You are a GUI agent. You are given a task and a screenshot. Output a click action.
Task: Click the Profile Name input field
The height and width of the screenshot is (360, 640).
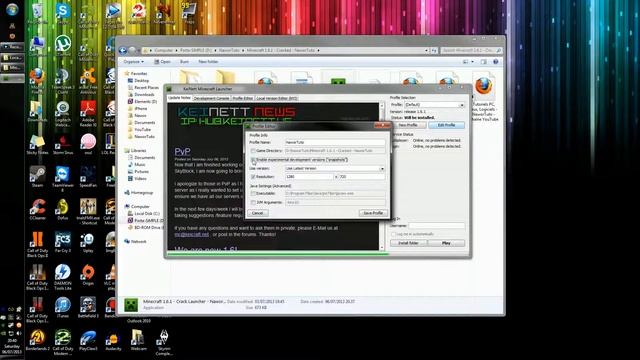tap(335, 142)
